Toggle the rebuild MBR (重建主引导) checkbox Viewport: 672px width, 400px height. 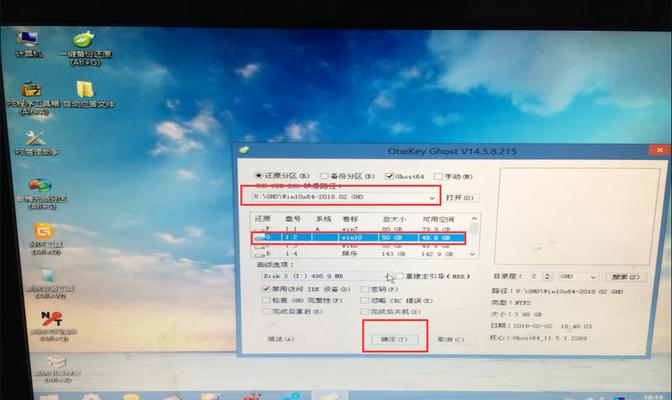pyautogui.click(x=400, y=276)
